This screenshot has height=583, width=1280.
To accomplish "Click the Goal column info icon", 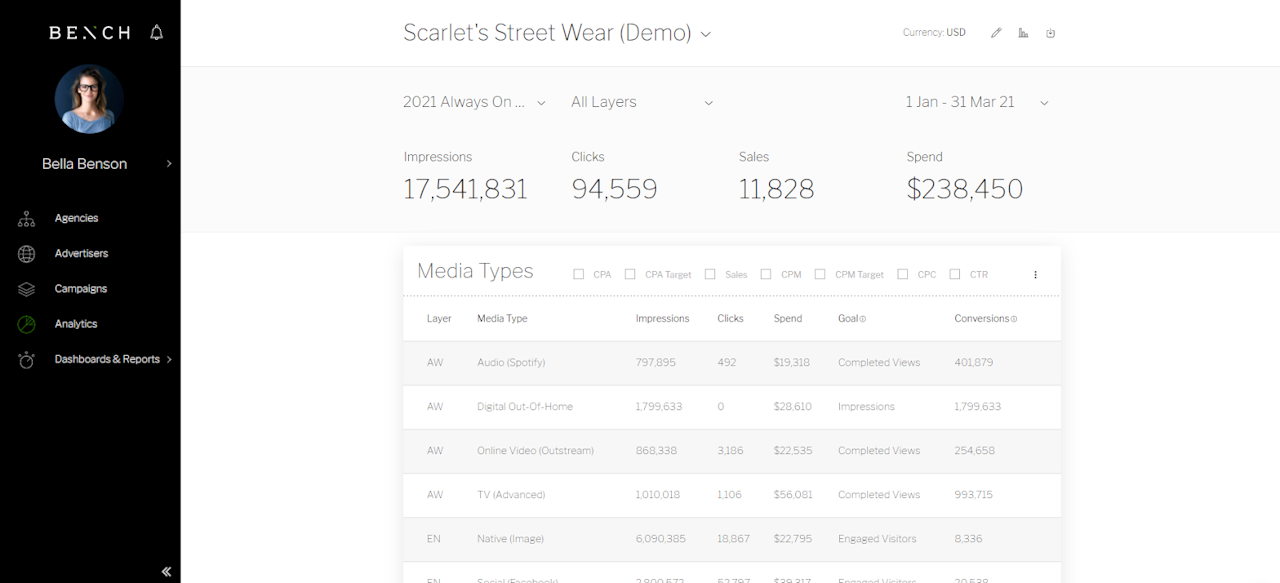I will click(x=863, y=319).
